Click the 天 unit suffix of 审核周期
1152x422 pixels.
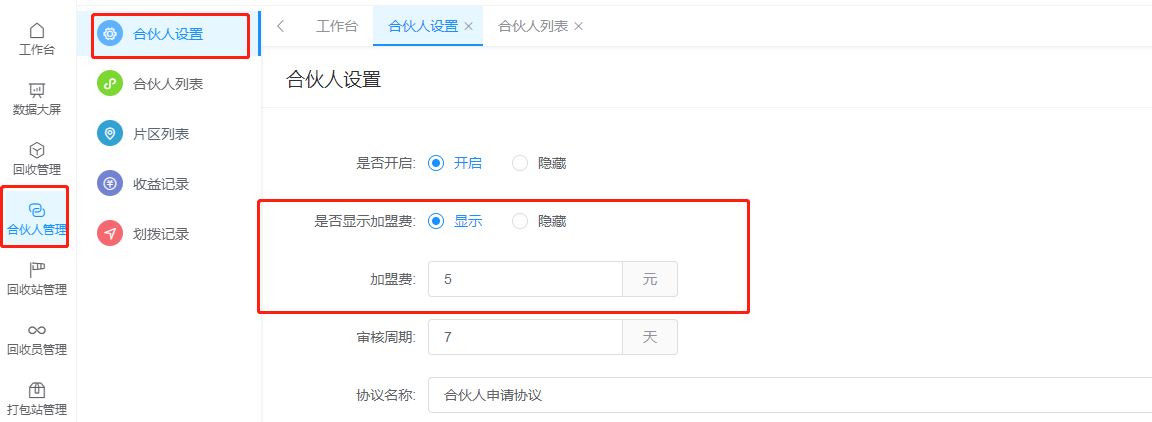(650, 337)
